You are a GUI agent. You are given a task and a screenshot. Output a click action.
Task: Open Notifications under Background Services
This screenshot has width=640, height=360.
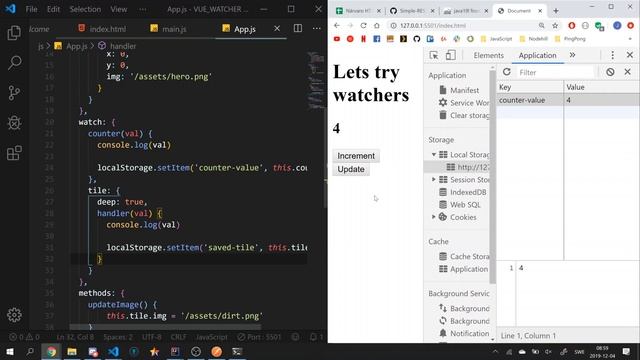click(464, 333)
